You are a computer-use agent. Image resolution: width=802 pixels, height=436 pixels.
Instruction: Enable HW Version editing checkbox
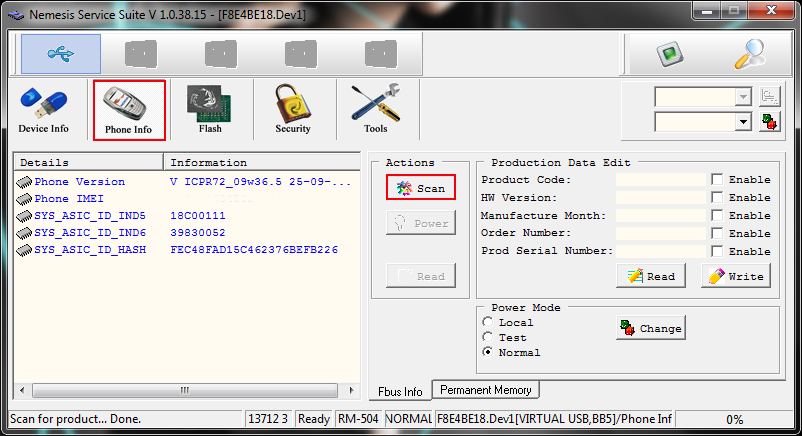pyautogui.click(x=717, y=198)
